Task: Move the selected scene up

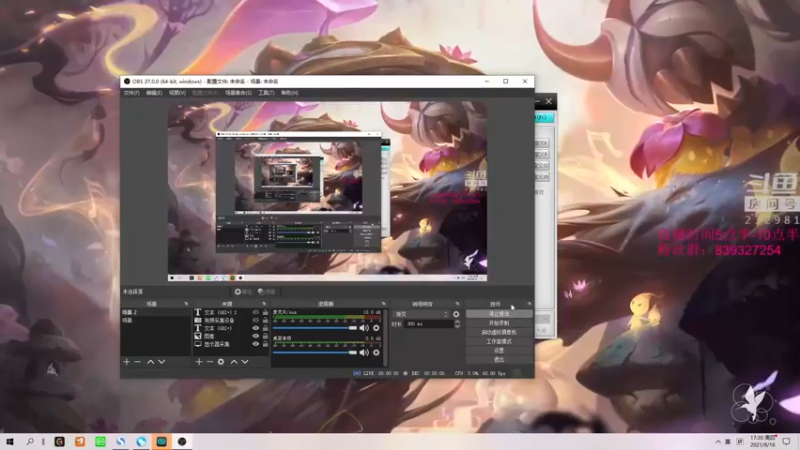Action: click(x=151, y=362)
